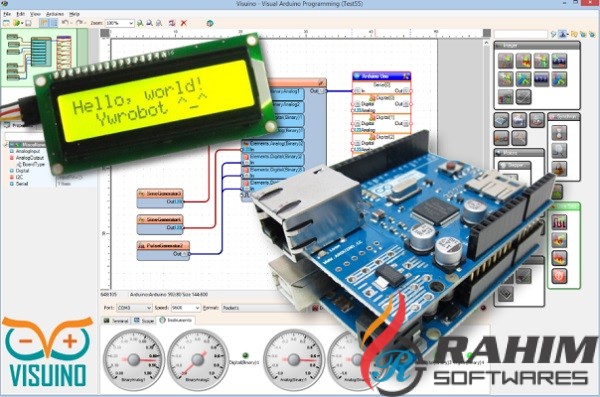Click the BinaryAnalog1 gauge
Screen dimensions: 600x397
pos(134,359)
